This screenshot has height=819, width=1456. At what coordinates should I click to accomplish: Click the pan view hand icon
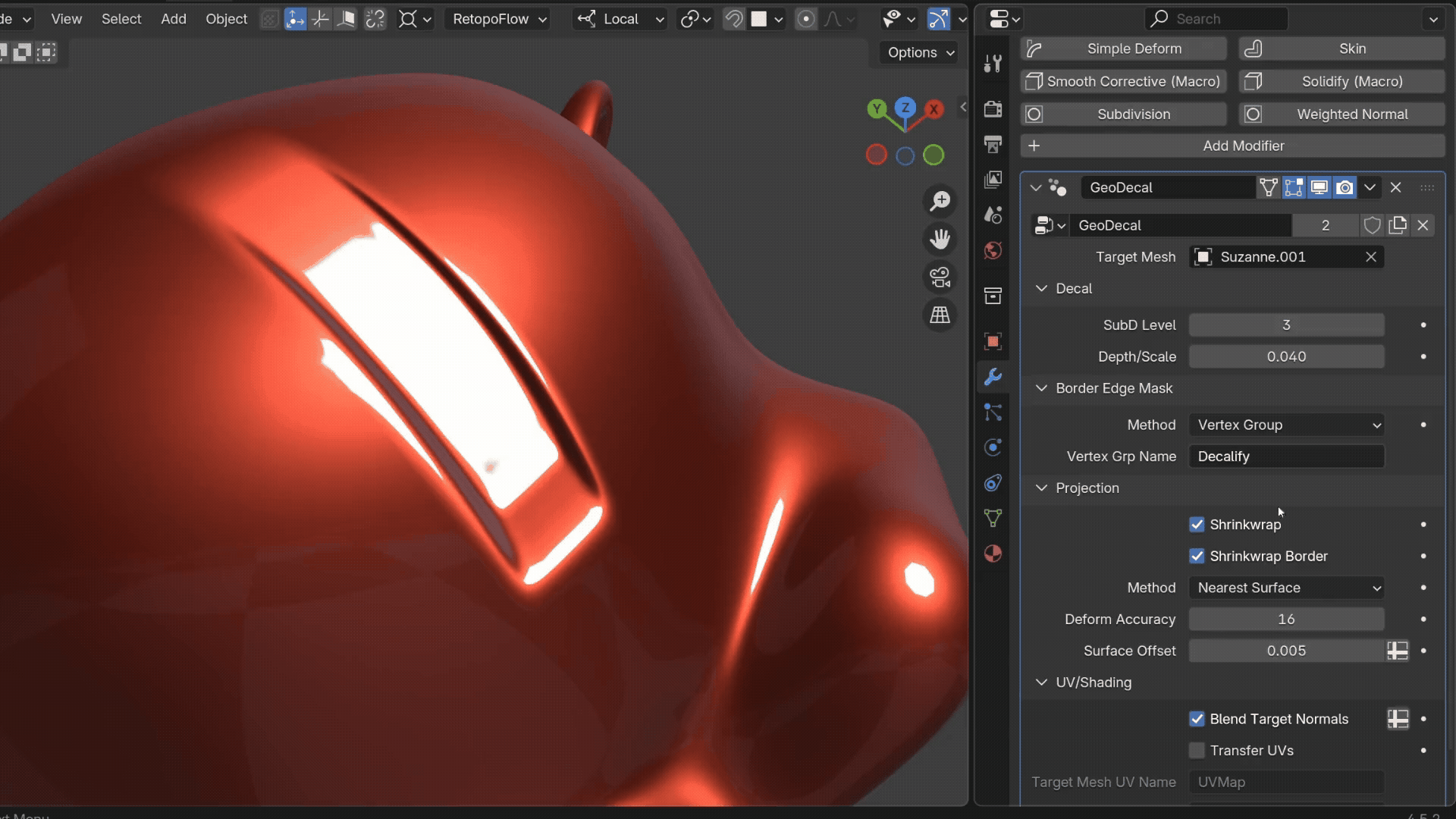940,239
